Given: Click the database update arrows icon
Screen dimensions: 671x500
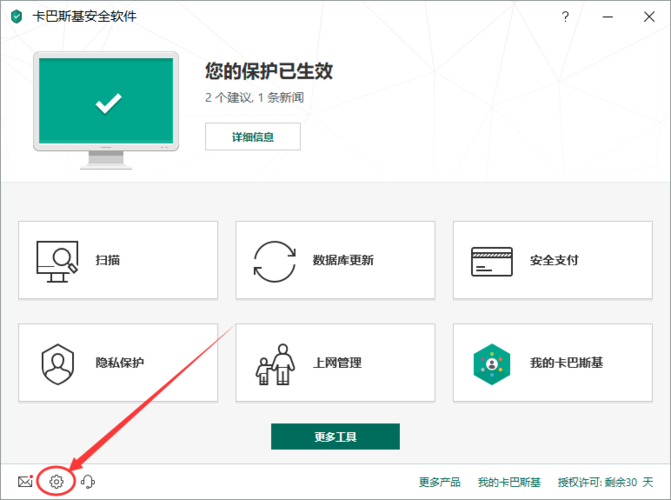Looking at the screenshot, I should click(274, 261).
